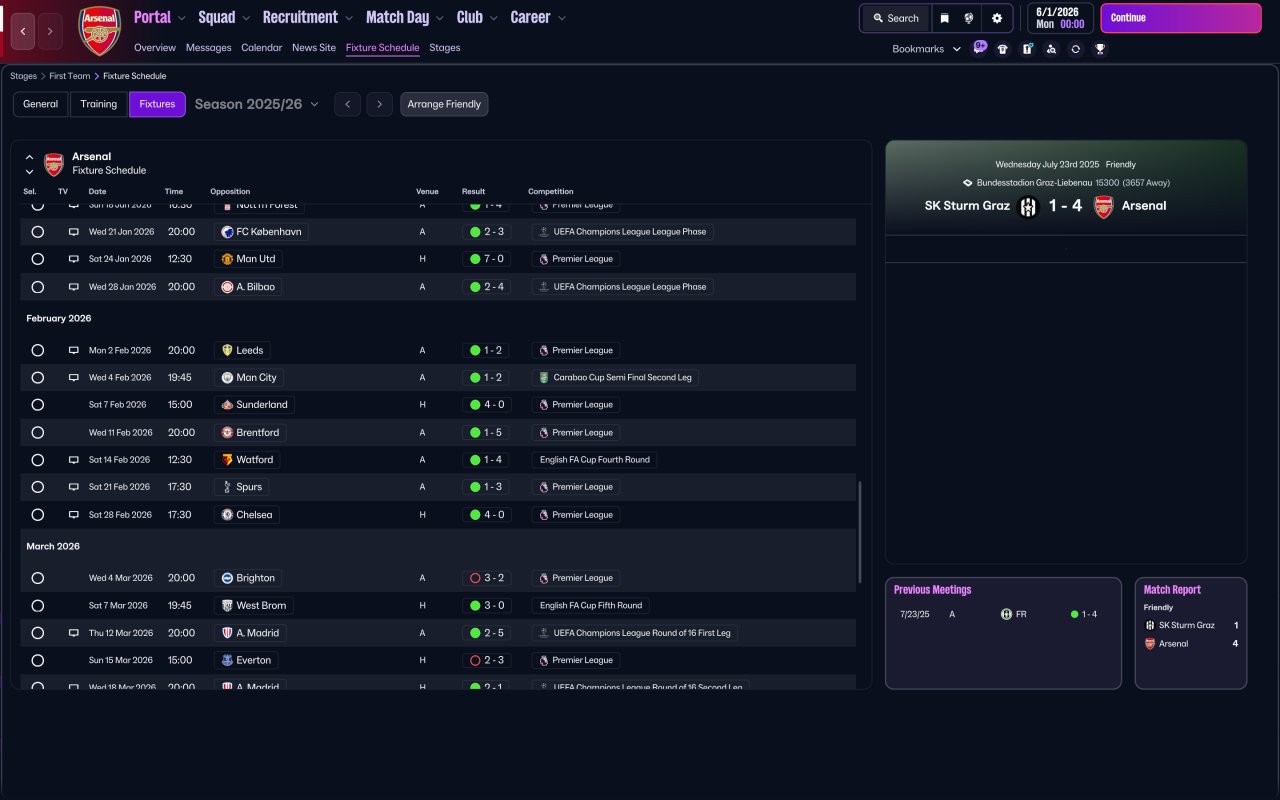This screenshot has height=800, width=1280.
Task: Click the world globe icon in top bar
Action: (969, 18)
